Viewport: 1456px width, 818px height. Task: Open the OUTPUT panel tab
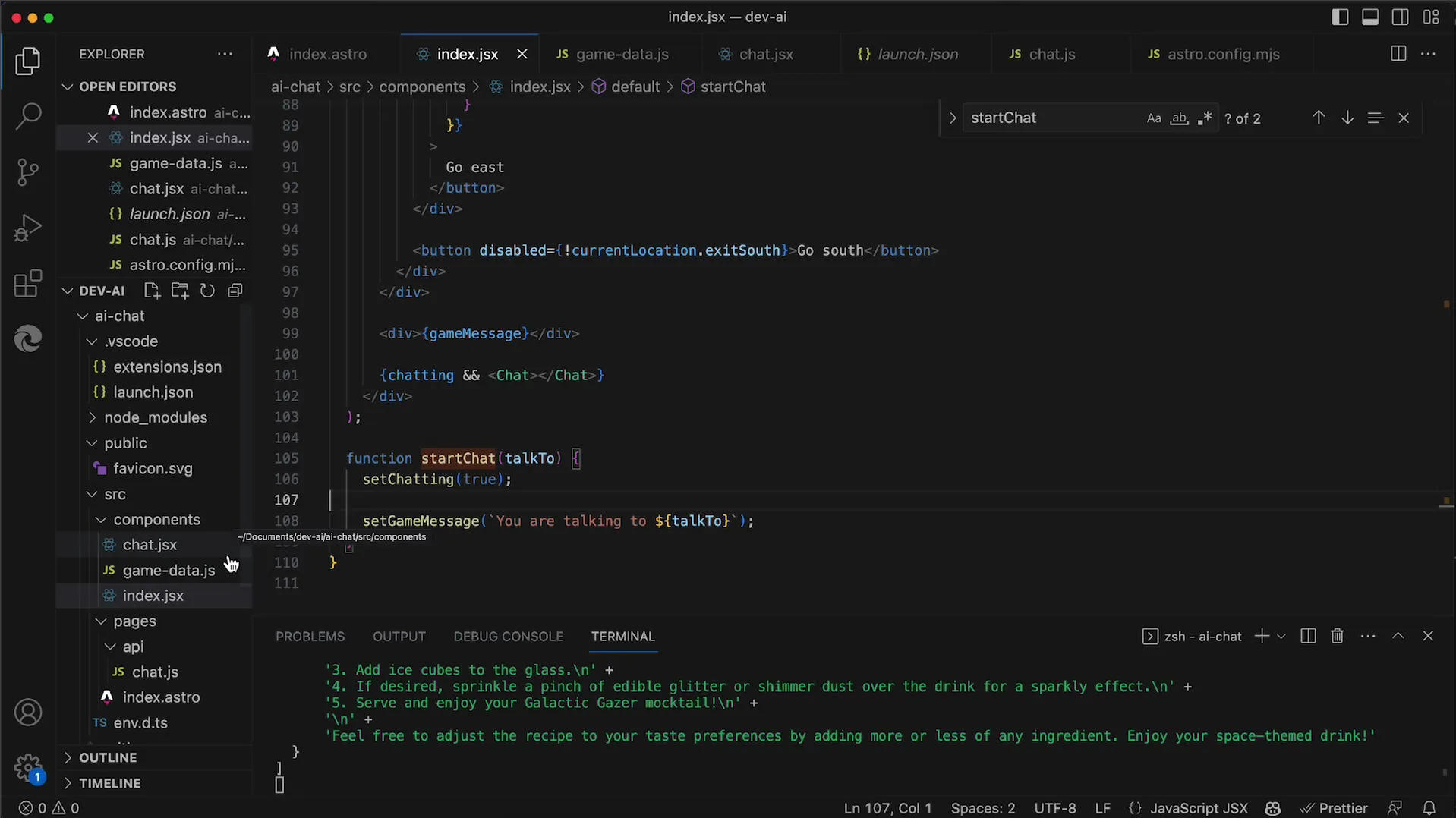pyautogui.click(x=399, y=637)
